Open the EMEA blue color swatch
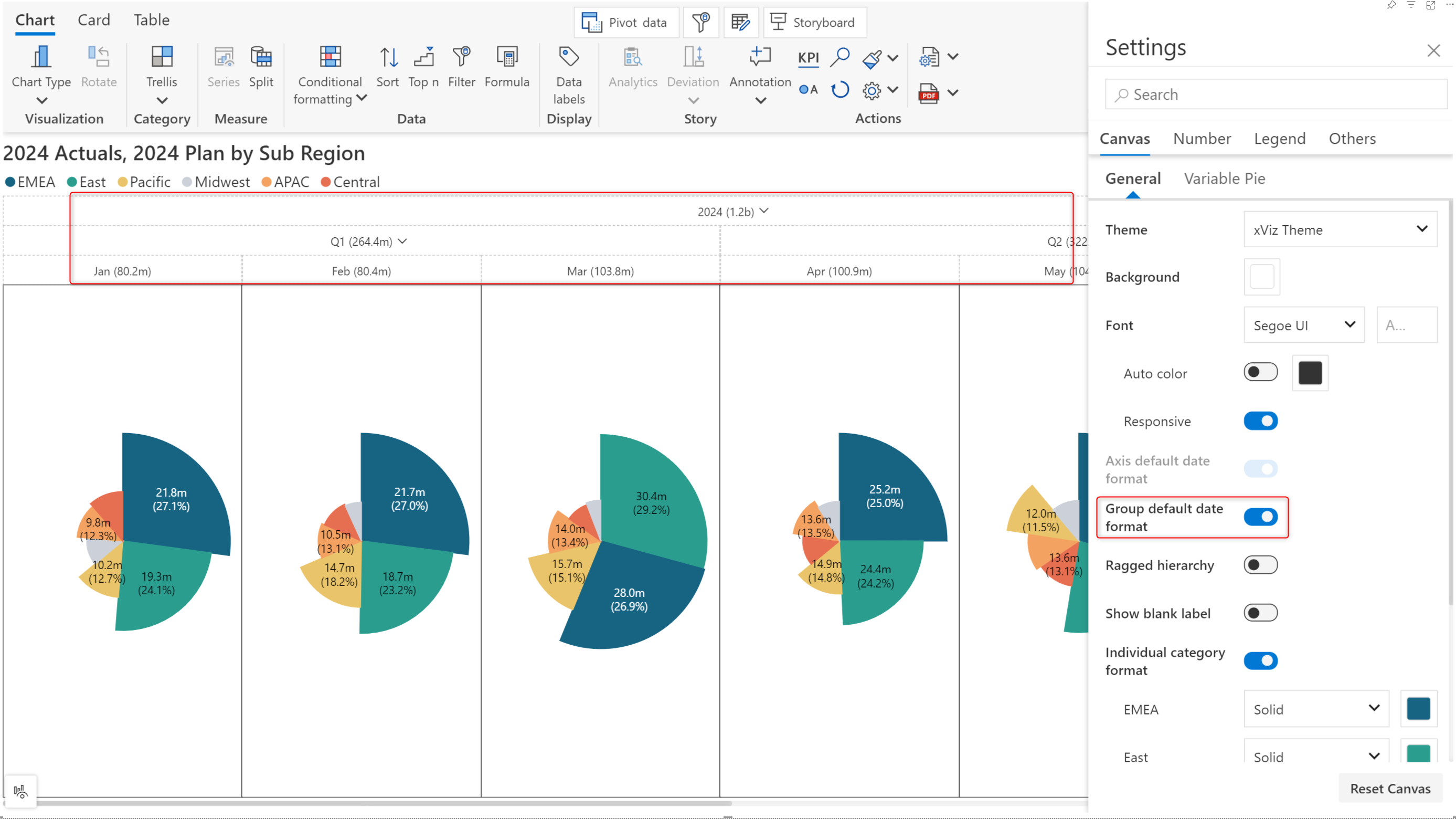This screenshot has height=819, width=1456. pyautogui.click(x=1418, y=709)
